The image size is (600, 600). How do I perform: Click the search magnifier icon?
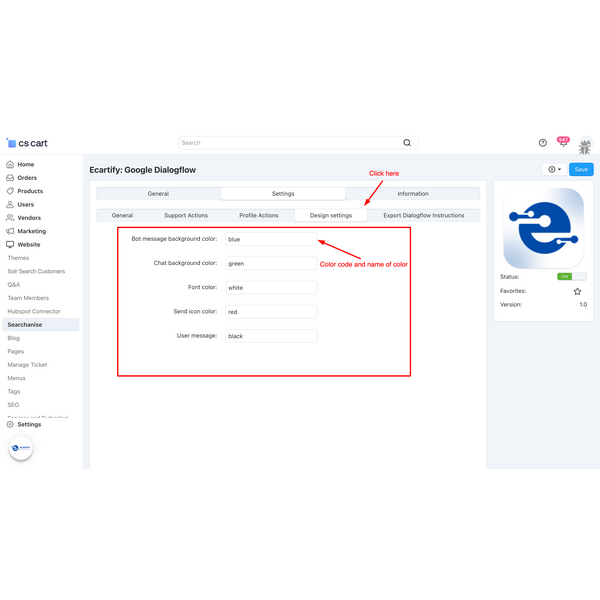(x=407, y=143)
